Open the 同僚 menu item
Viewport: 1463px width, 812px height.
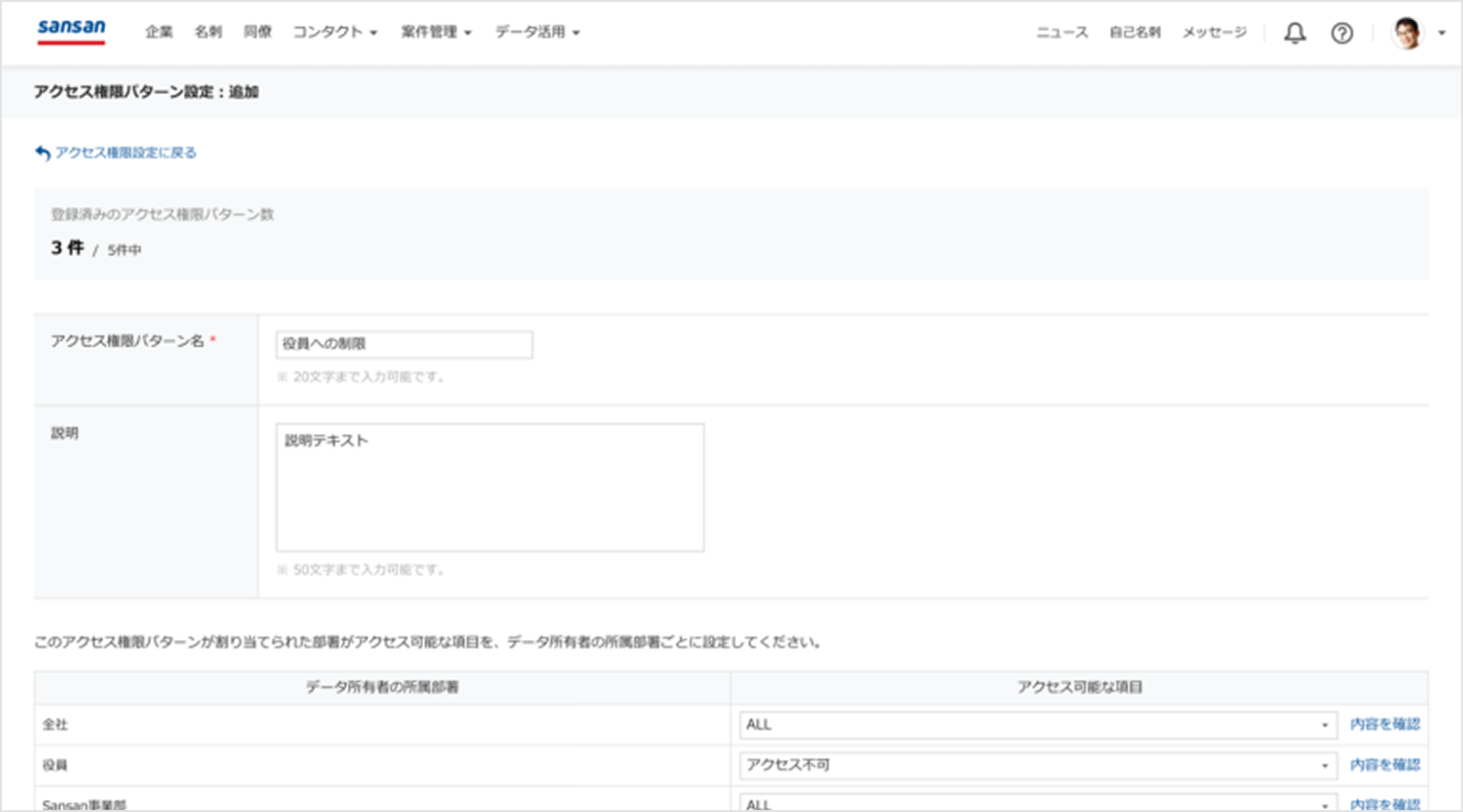258,32
